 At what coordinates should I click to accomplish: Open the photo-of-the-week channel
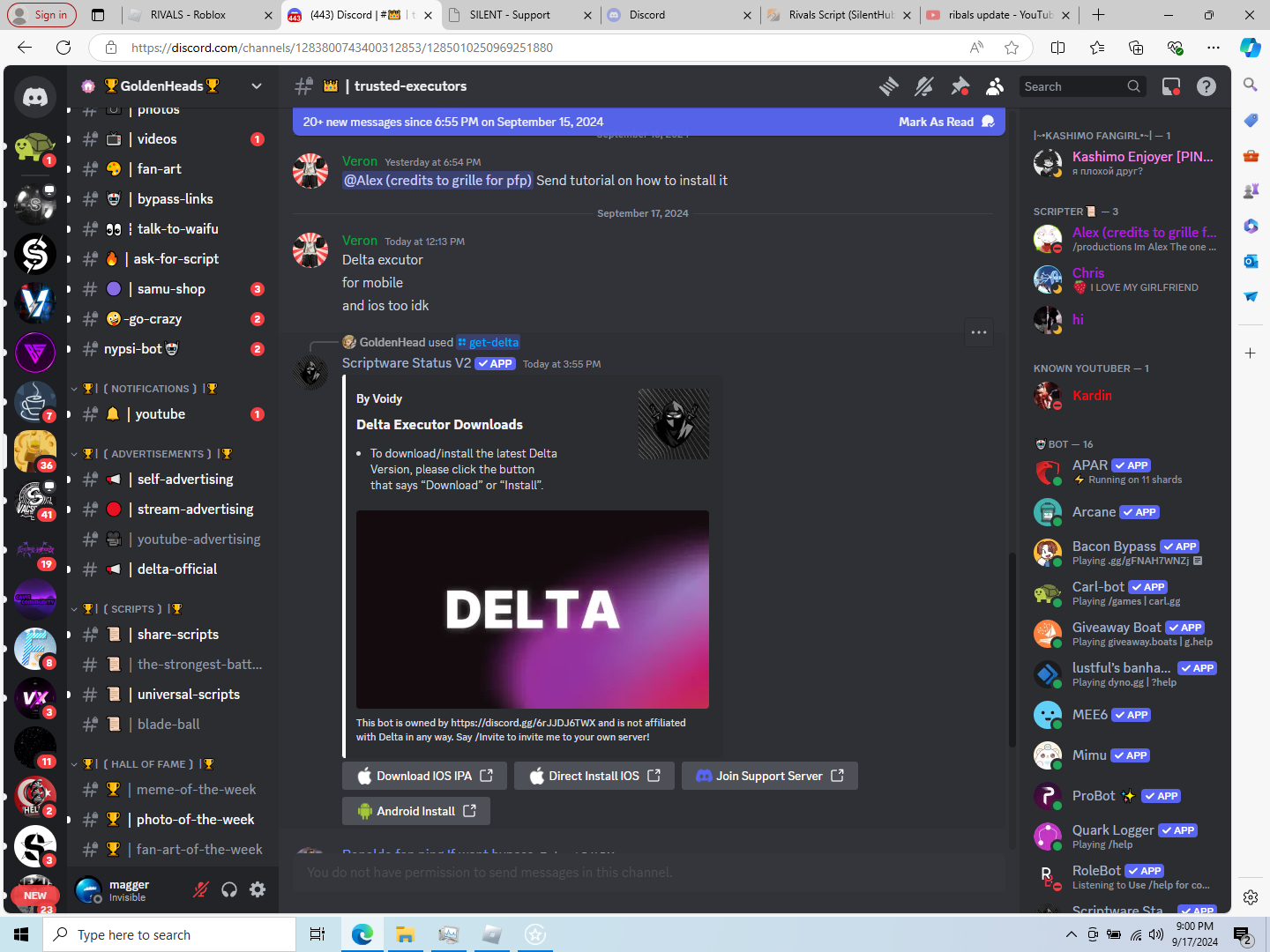pos(173,820)
